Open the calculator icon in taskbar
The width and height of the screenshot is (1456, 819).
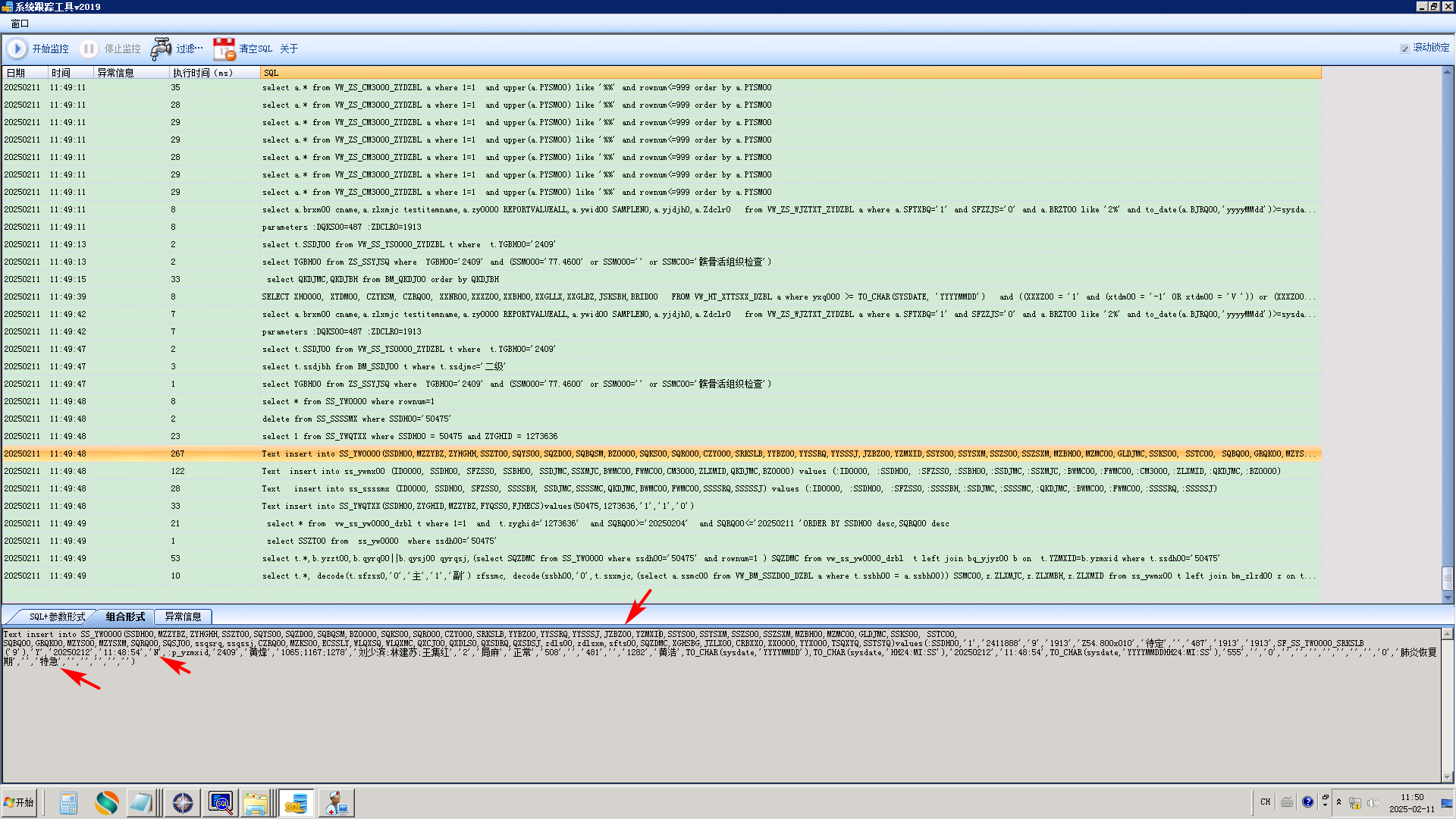coord(68,803)
